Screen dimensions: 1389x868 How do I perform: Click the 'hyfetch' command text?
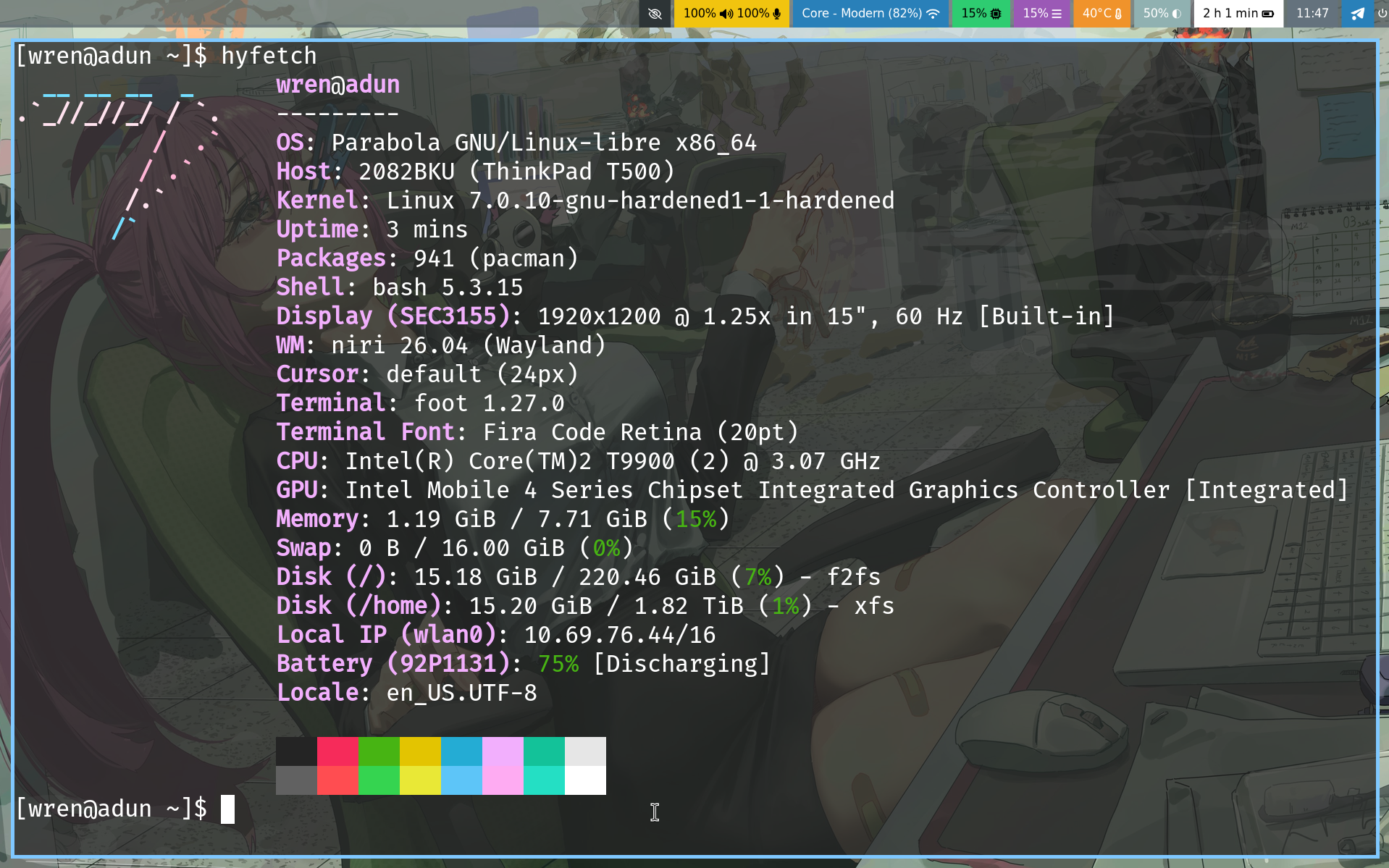(x=269, y=56)
